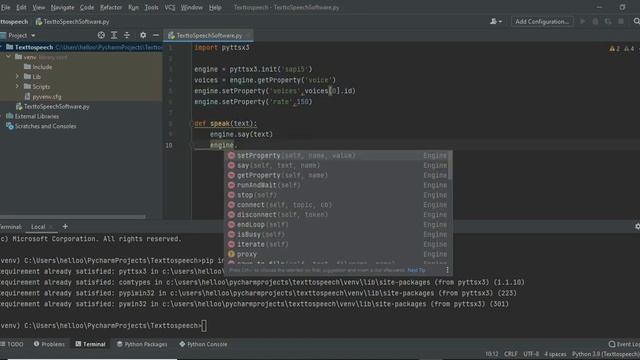Expand the Lib folder

[x=18, y=77]
